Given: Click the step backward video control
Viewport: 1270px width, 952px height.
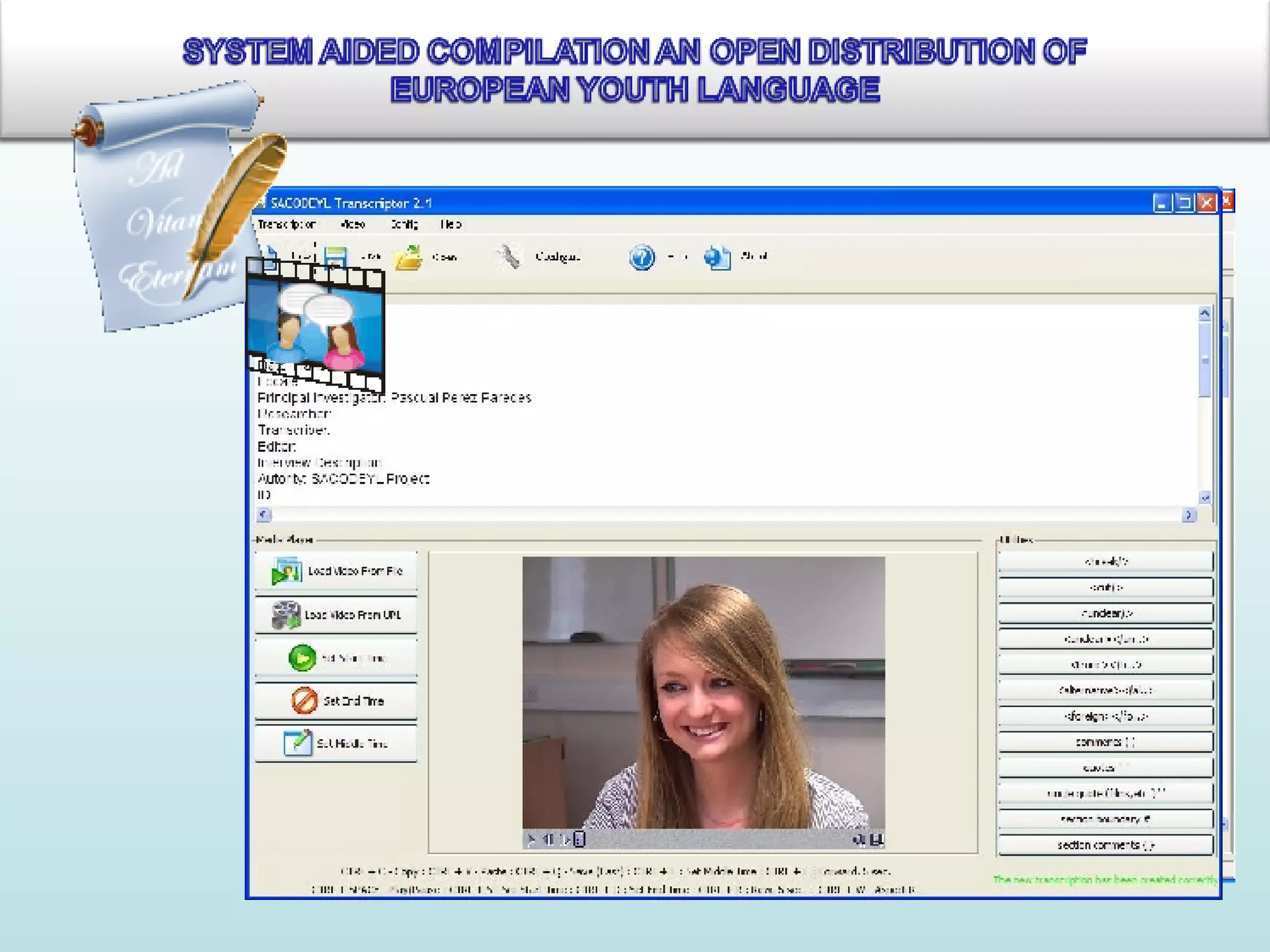Looking at the screenshot, I should click(548, 839).
